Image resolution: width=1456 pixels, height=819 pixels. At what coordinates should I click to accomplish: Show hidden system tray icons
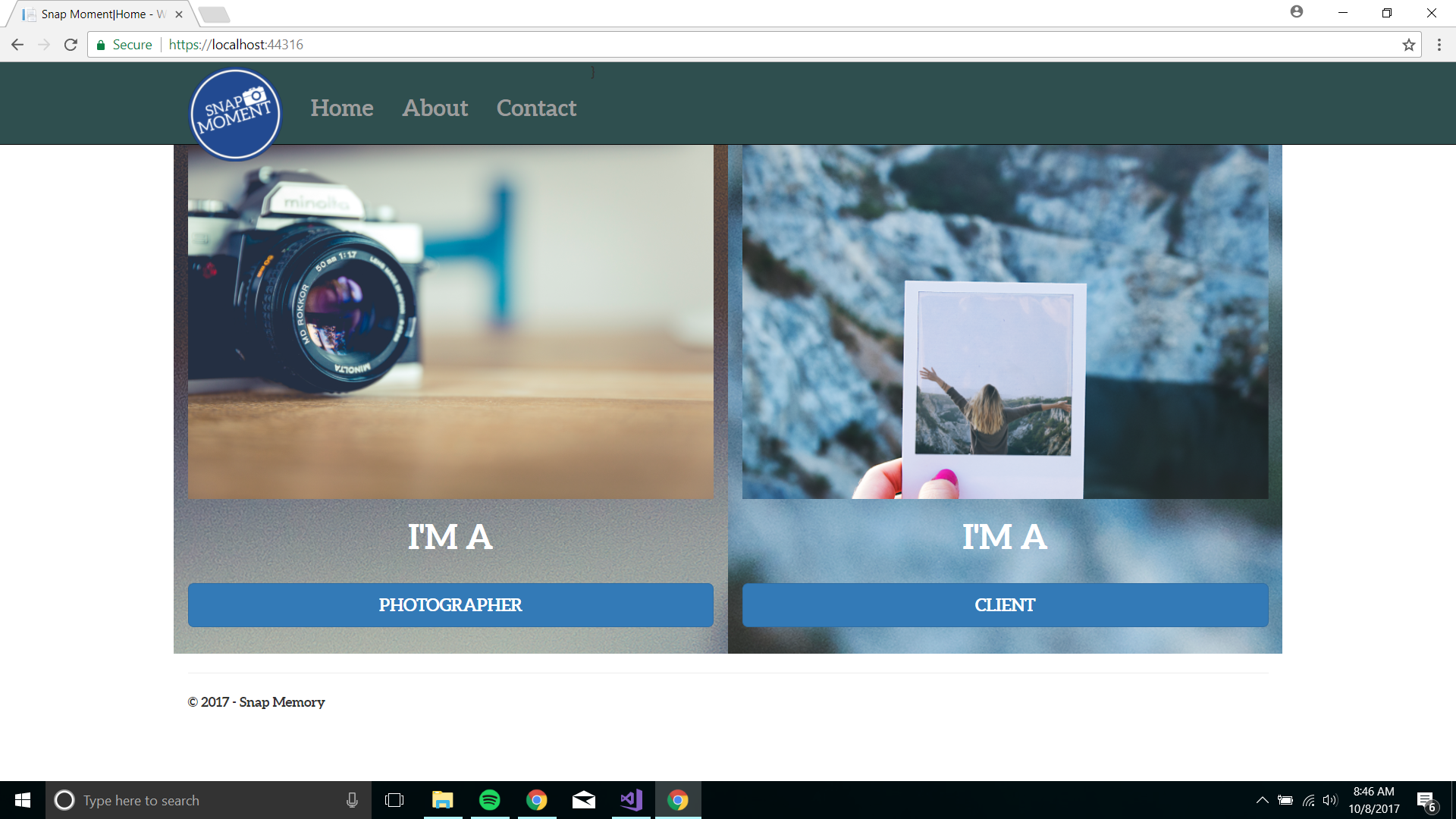(1262, 800)
